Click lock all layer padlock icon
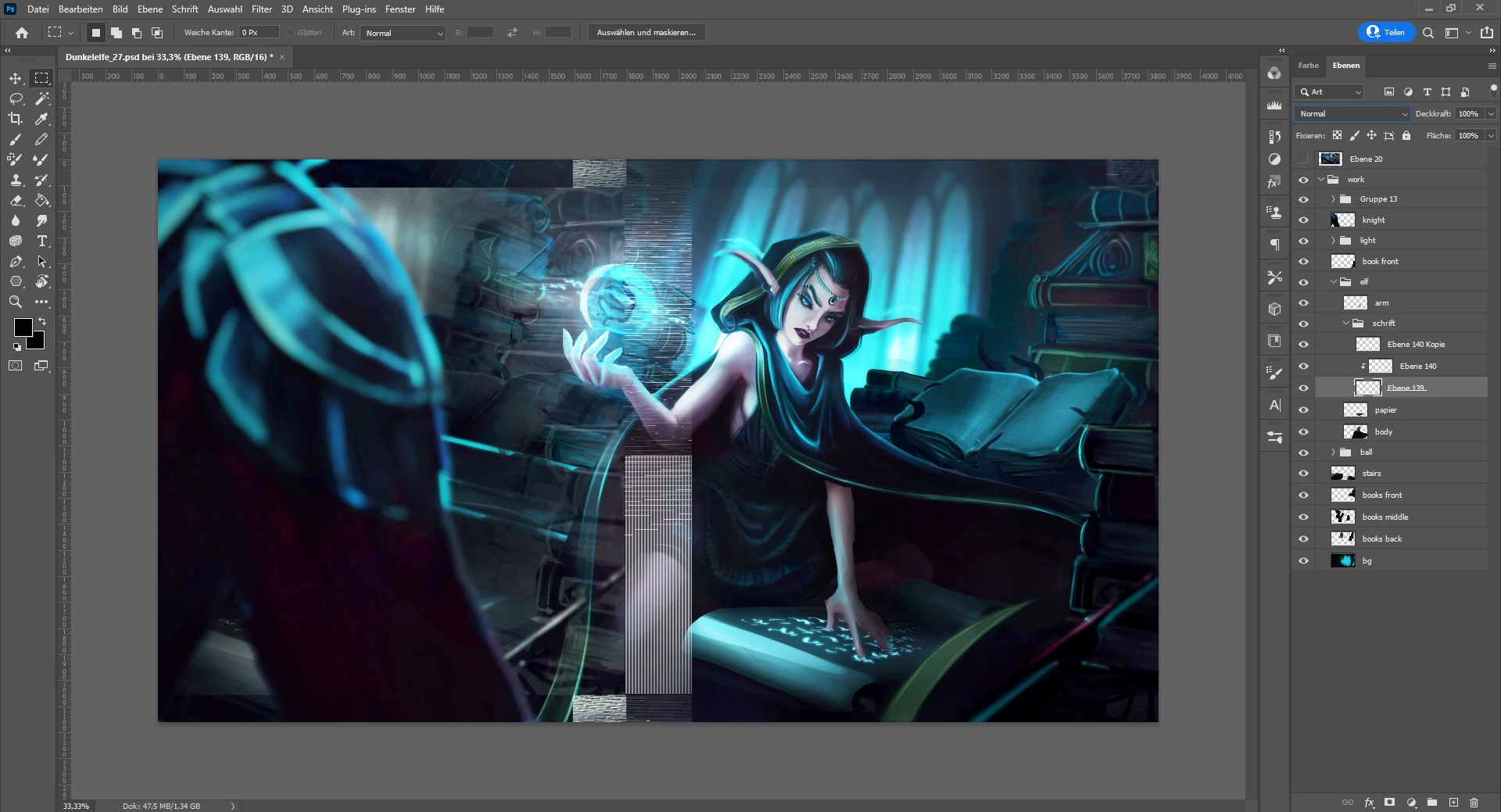The image size is (1501, 812). [x=1406, y=136]
